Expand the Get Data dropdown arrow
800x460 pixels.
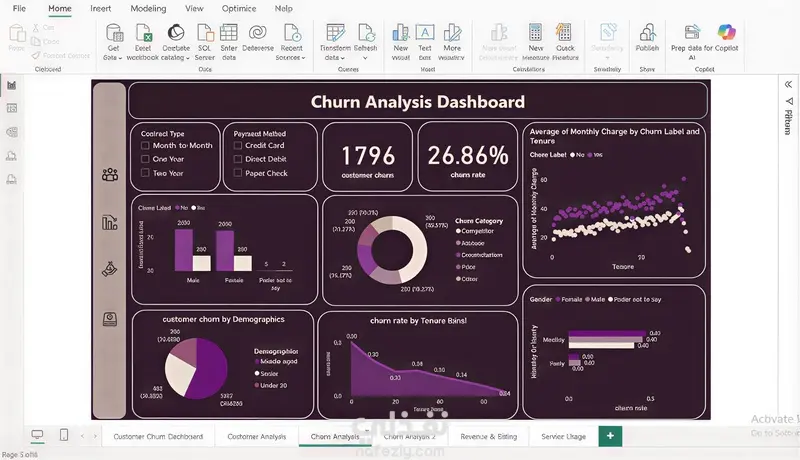[120, 58]
